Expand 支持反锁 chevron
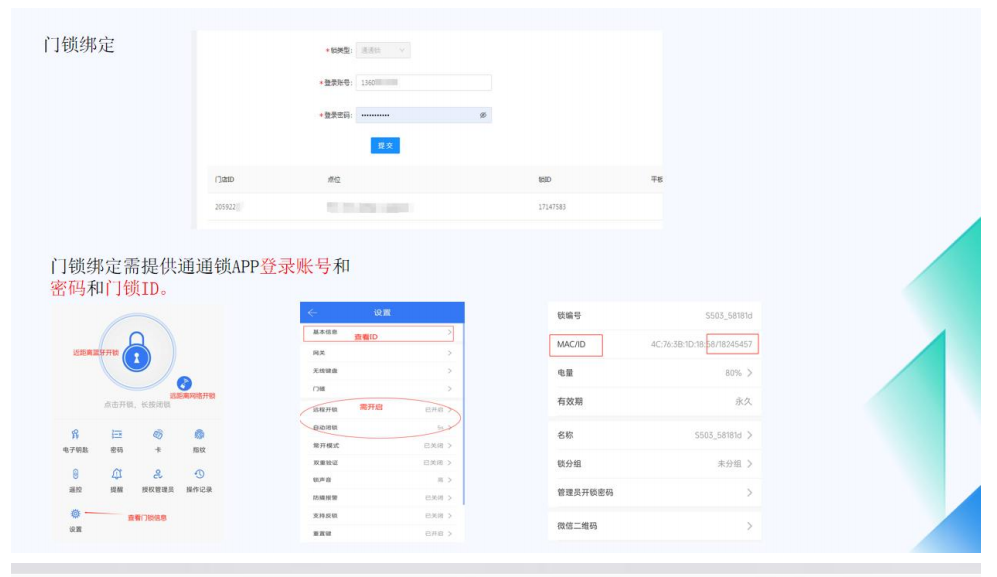 [x=450, y=515]
